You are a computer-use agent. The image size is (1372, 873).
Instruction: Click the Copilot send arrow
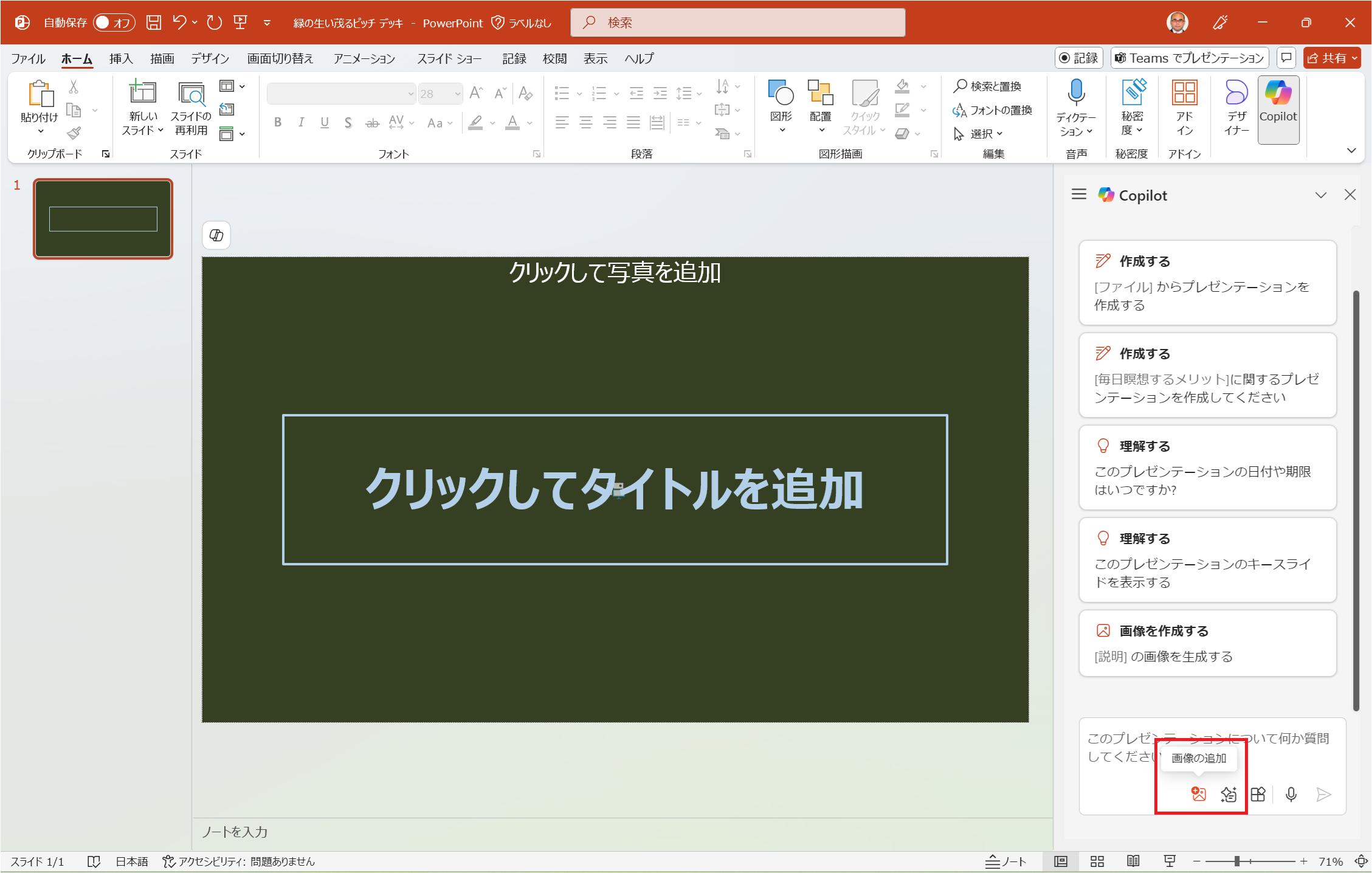(1323, 794)
